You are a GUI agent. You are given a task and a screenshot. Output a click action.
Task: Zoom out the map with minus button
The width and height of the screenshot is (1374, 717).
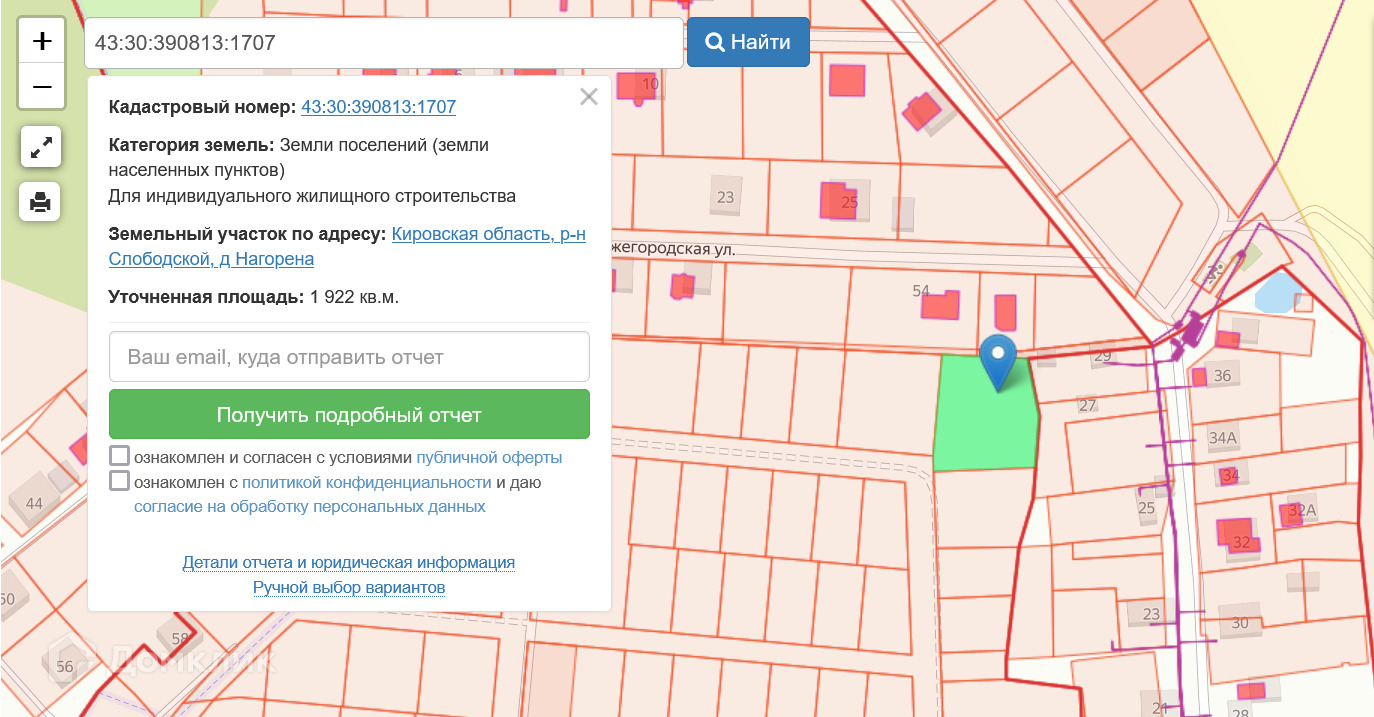[42, 87]
